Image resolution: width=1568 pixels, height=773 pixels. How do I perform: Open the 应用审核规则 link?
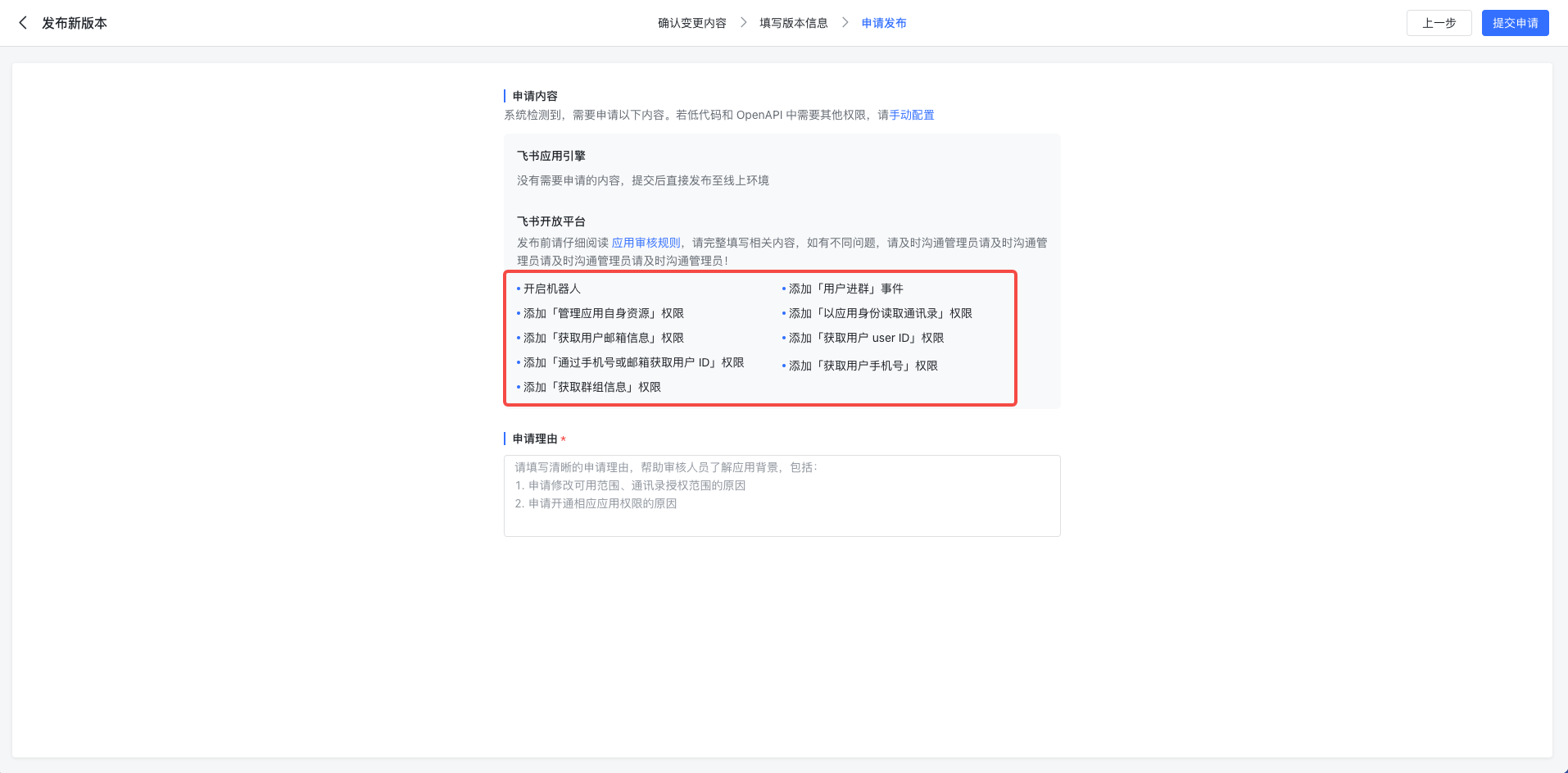646,243
